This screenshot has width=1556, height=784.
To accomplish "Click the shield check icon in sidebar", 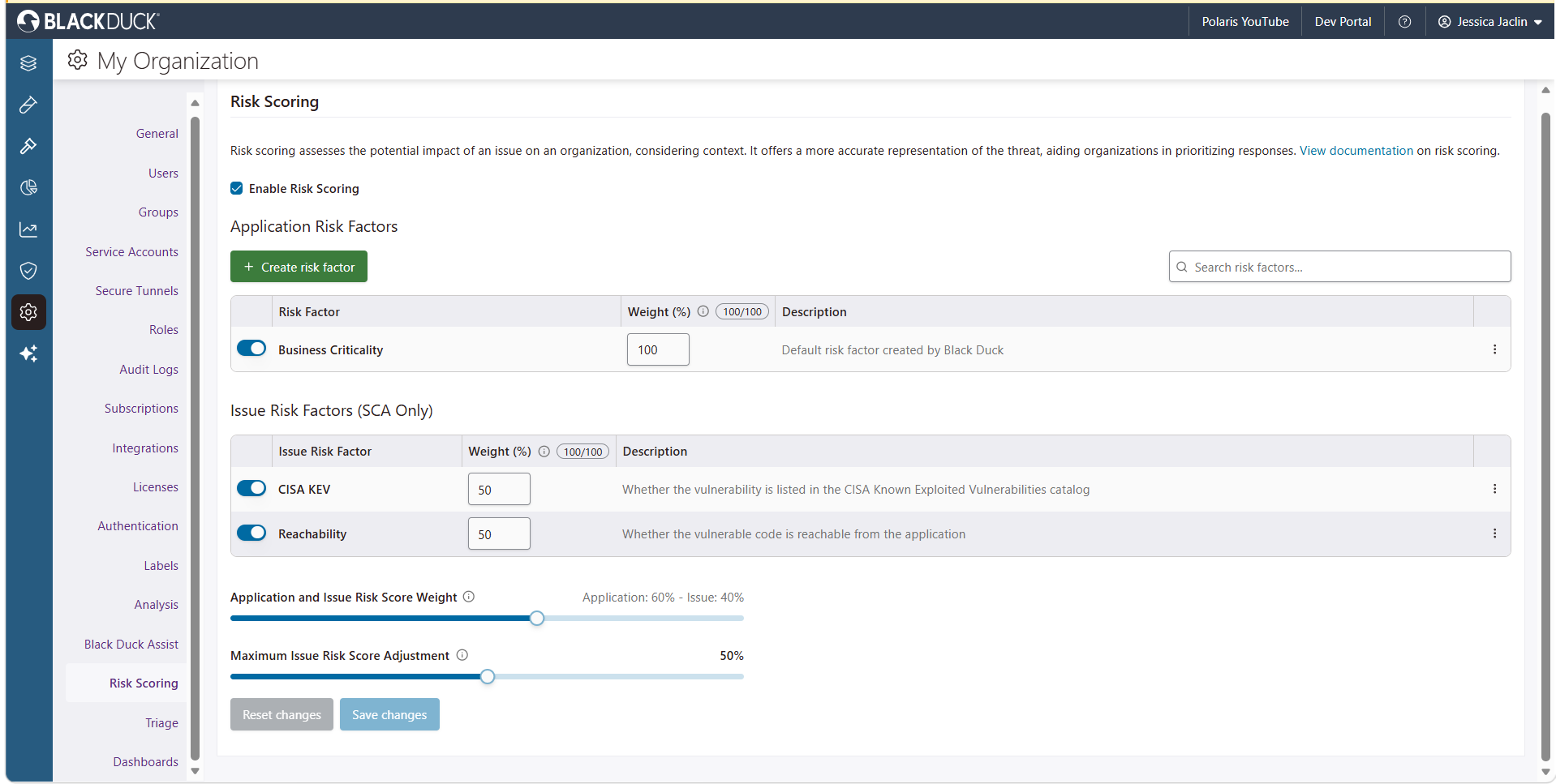I will click(x=28, y=271).
